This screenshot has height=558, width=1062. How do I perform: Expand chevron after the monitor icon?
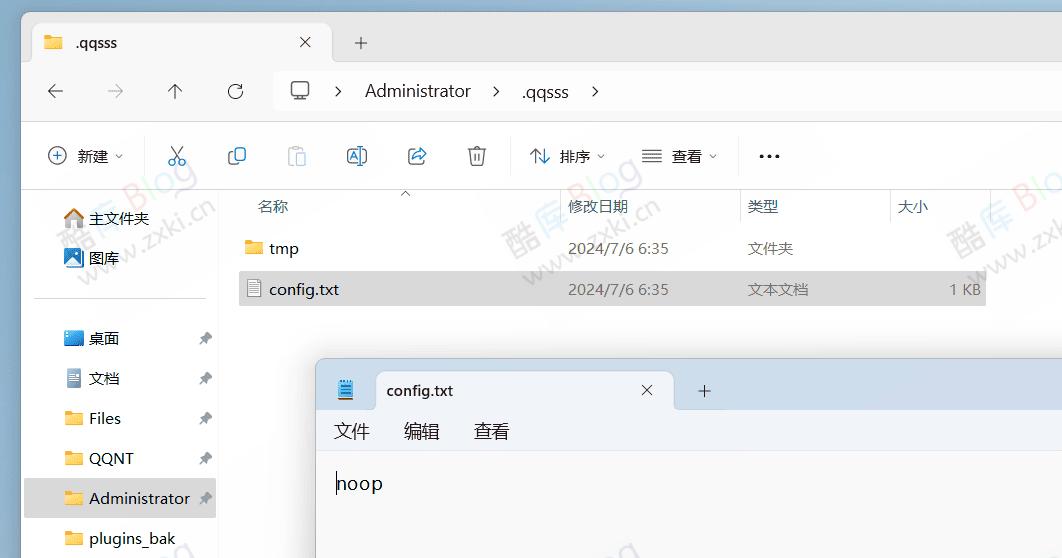338,91
